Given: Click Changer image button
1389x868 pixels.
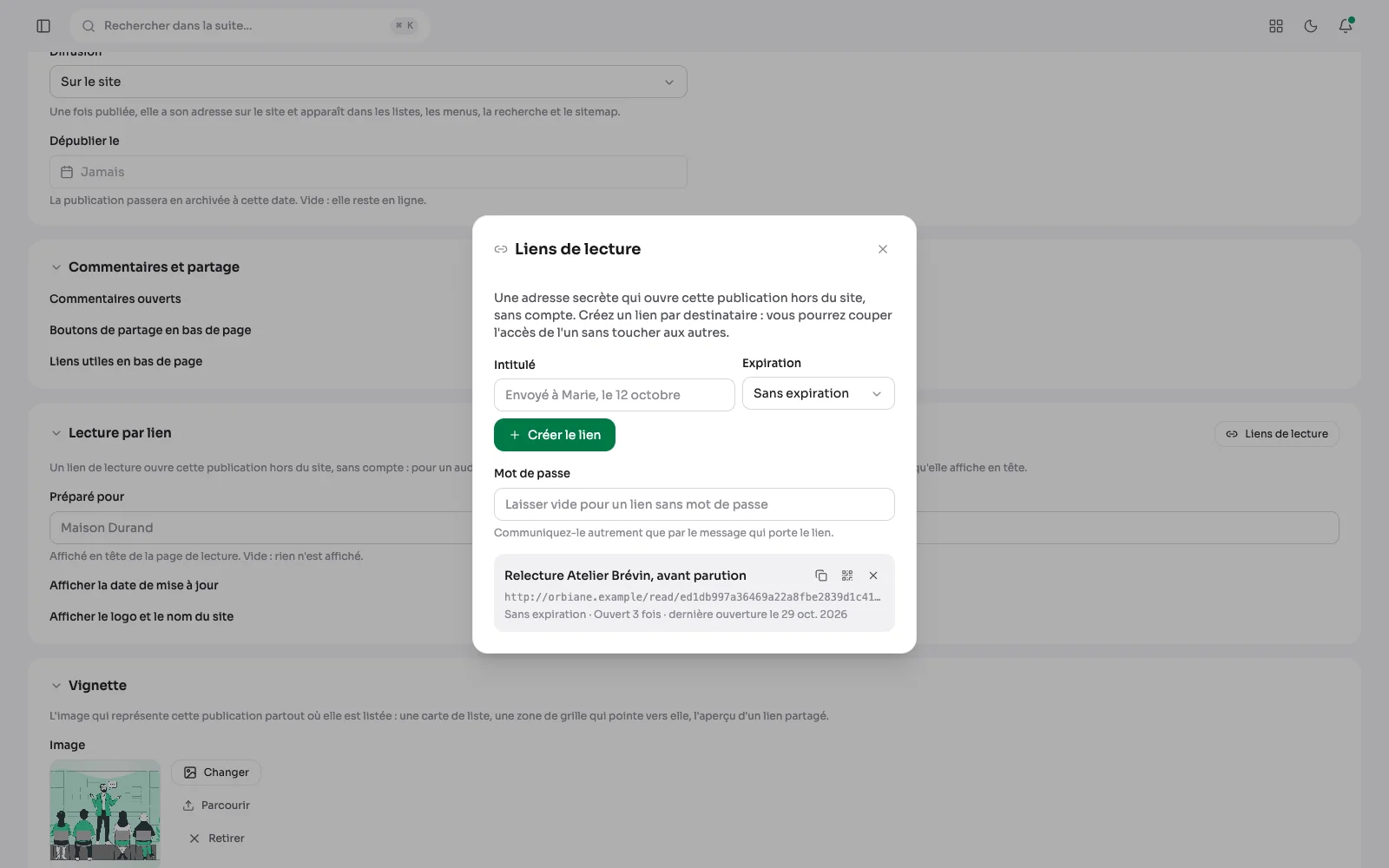Looking at the screenshot, I should (x=216, y=773).
